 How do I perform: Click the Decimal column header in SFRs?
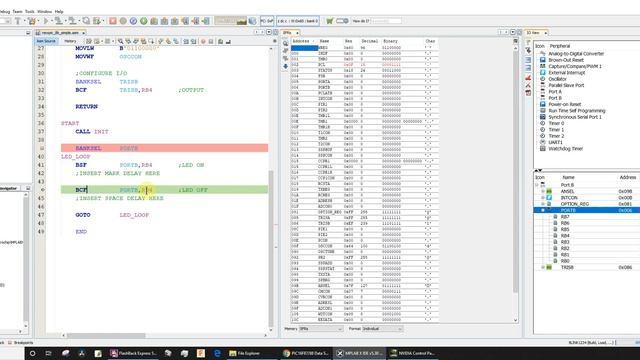(x=369, y=41)
